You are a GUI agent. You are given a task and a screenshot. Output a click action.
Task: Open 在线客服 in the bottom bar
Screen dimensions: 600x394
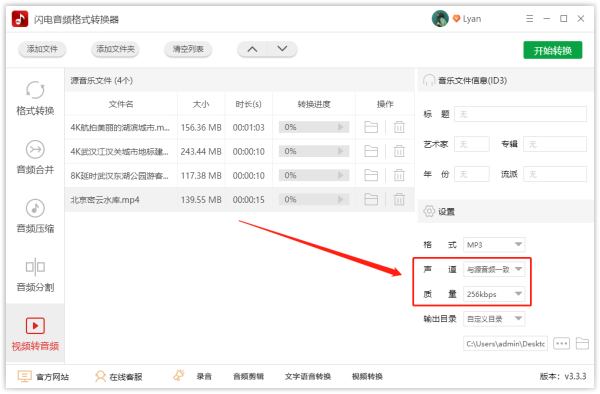click(118, 377)
